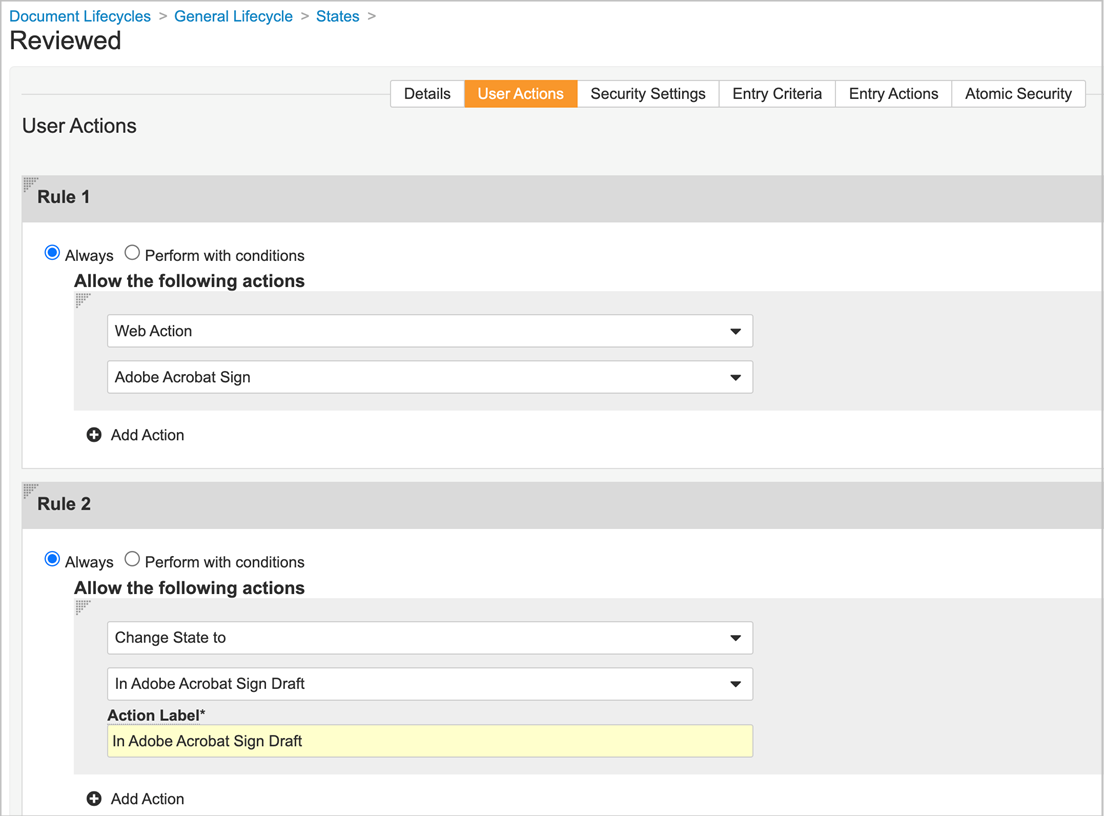The image size is (1104, 816).
Task: Open the Entry Criteria tab
Action: (776, 94)
